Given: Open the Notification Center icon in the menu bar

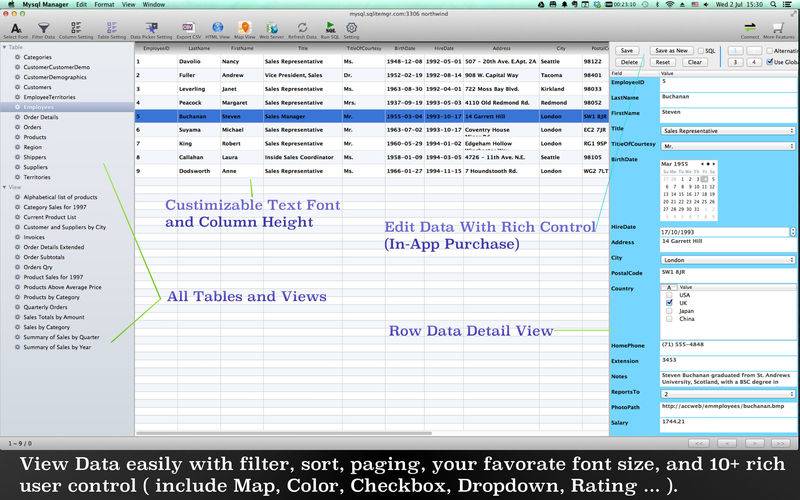Looking at the screenshot, I should click(x=789, y=5).
